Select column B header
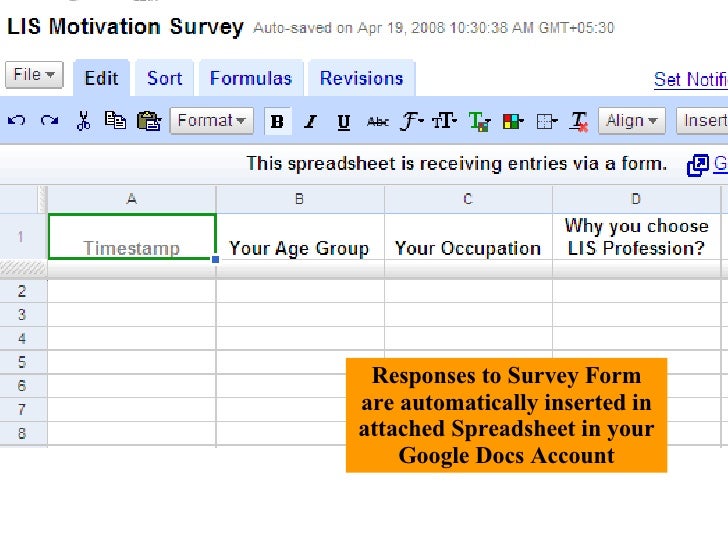 click(x=300, y=199)
